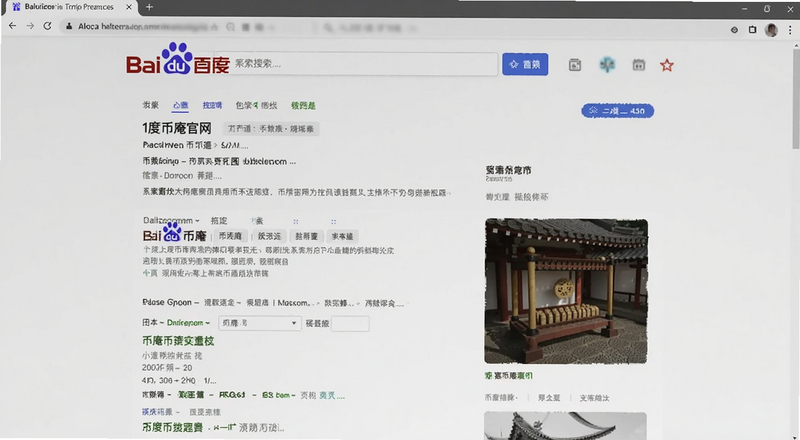This screenshot has width=800, height=440.
Task: Select the blue tab next to underlined one
Action: click(x=212, y=105)
